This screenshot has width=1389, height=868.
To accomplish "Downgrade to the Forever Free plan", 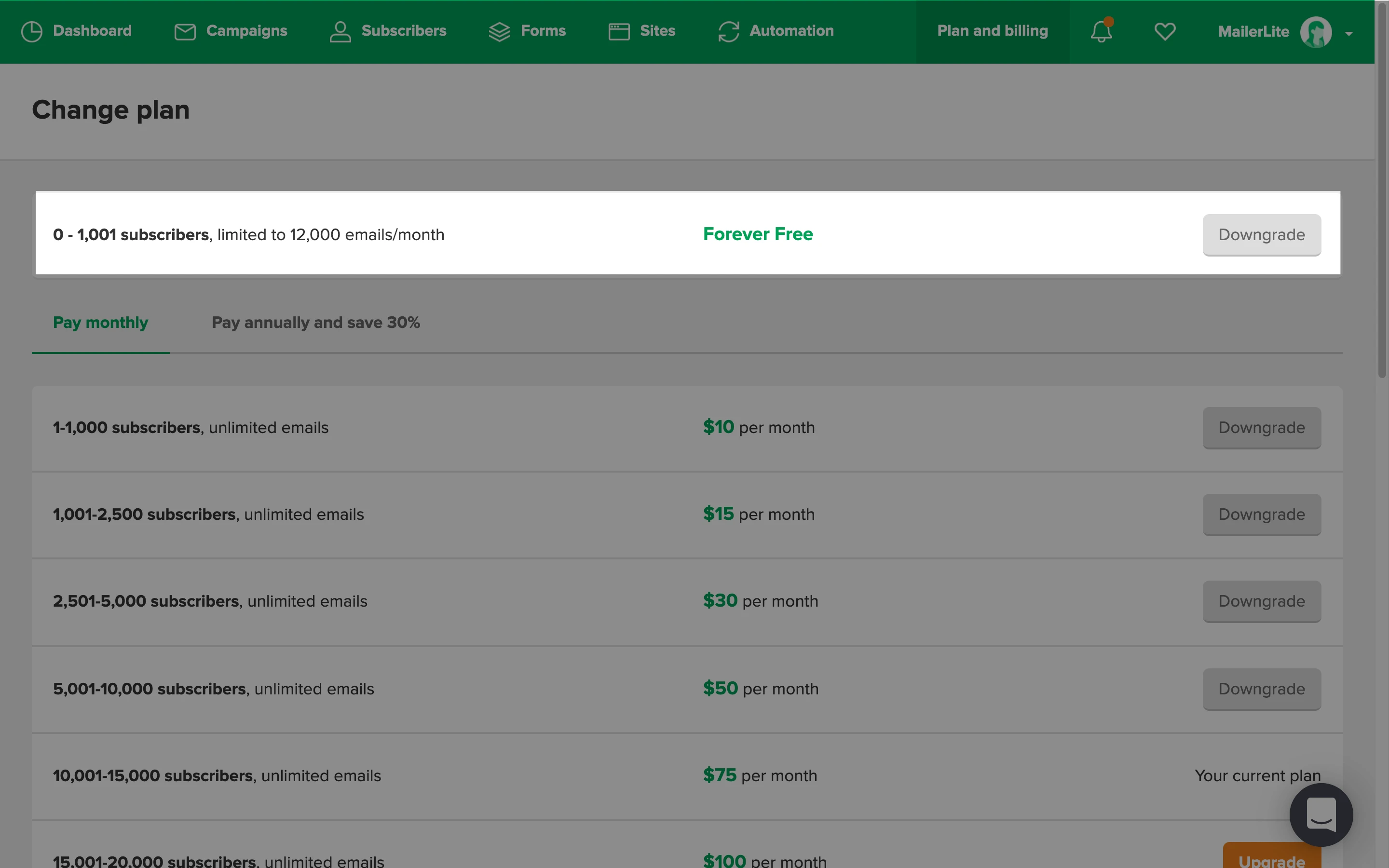I will (1262, 235).
